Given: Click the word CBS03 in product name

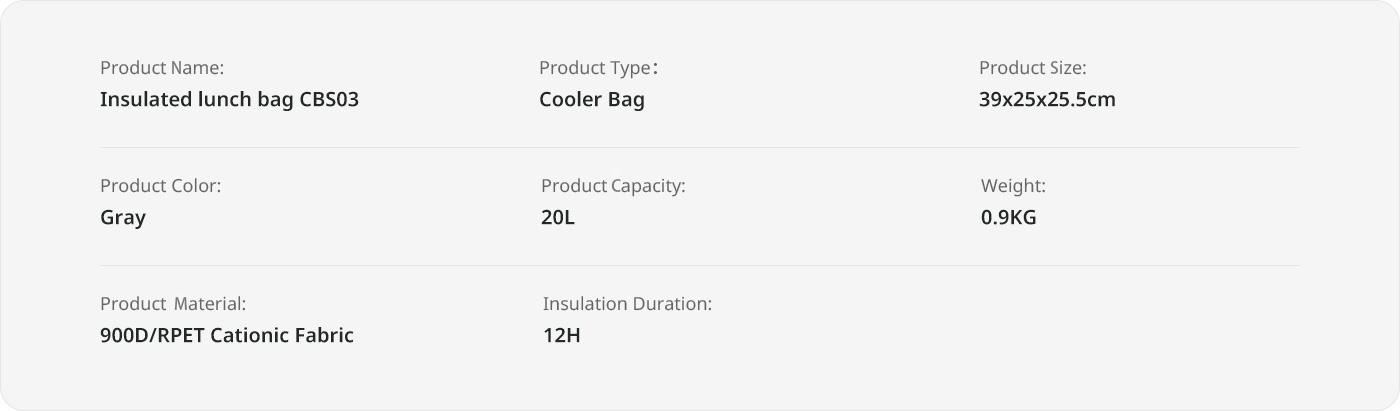Looking at the screenshot, I should coord(329,100).
